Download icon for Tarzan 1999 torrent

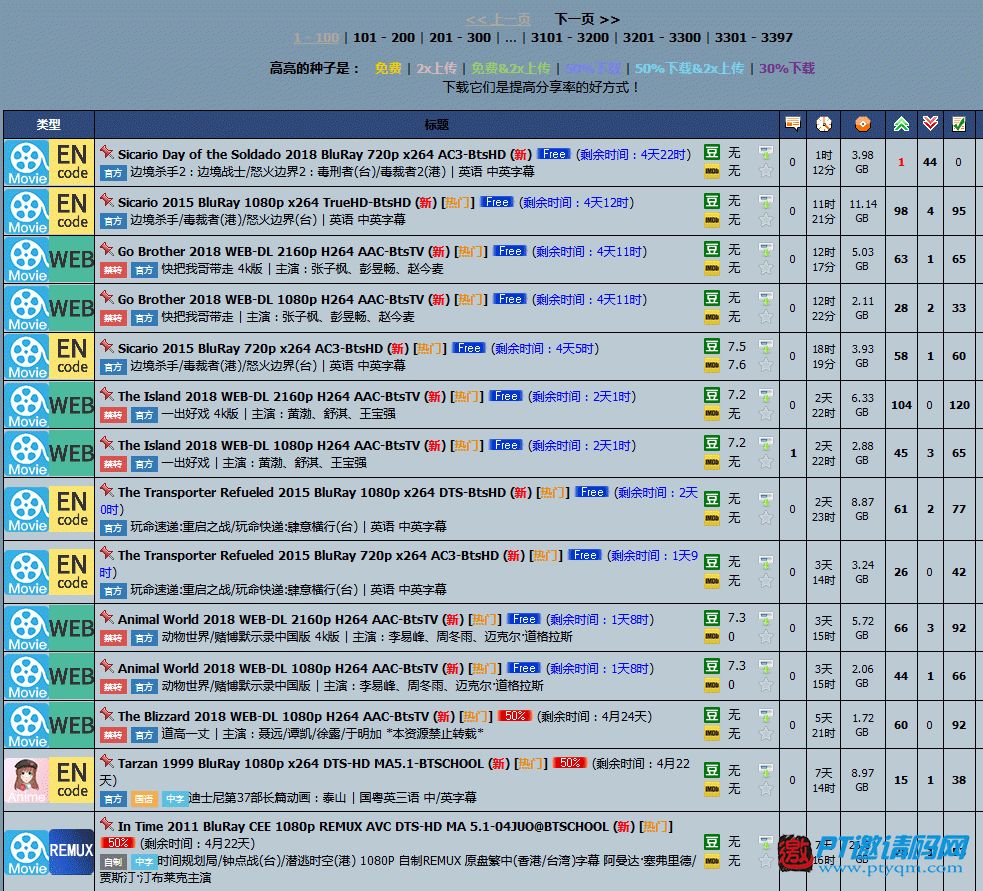(x=765, y=769)
